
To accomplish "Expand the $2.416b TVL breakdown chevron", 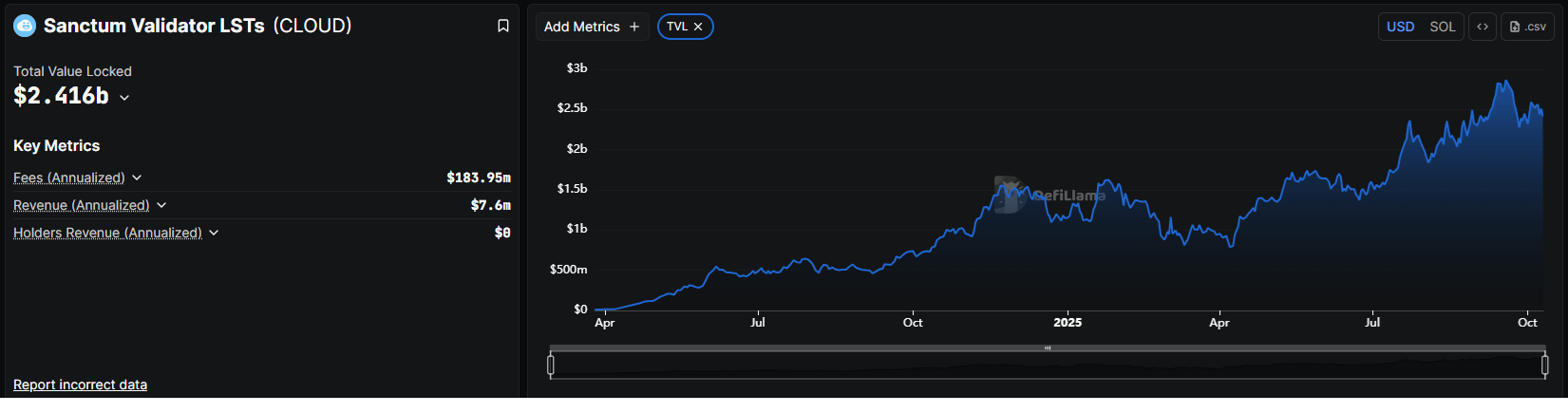I will pos(124,98).
